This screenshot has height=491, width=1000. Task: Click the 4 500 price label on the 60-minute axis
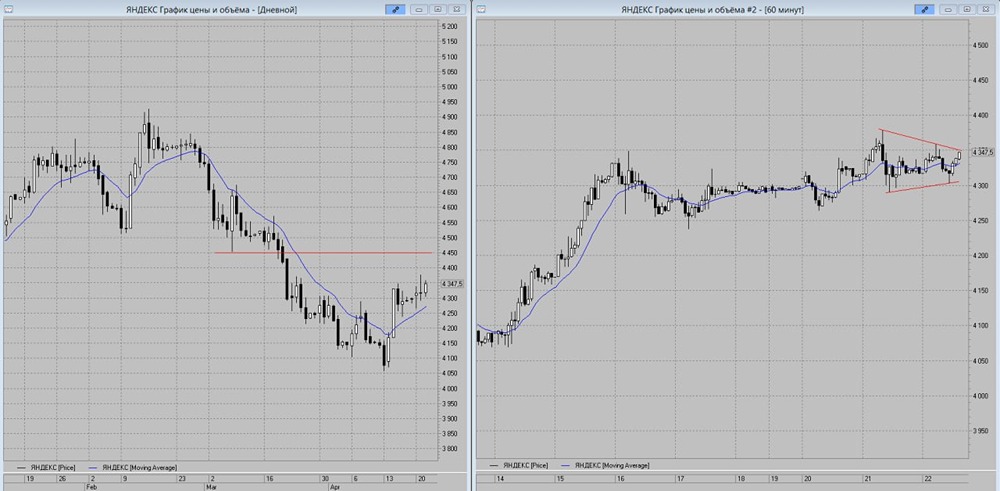pos(981,45)
